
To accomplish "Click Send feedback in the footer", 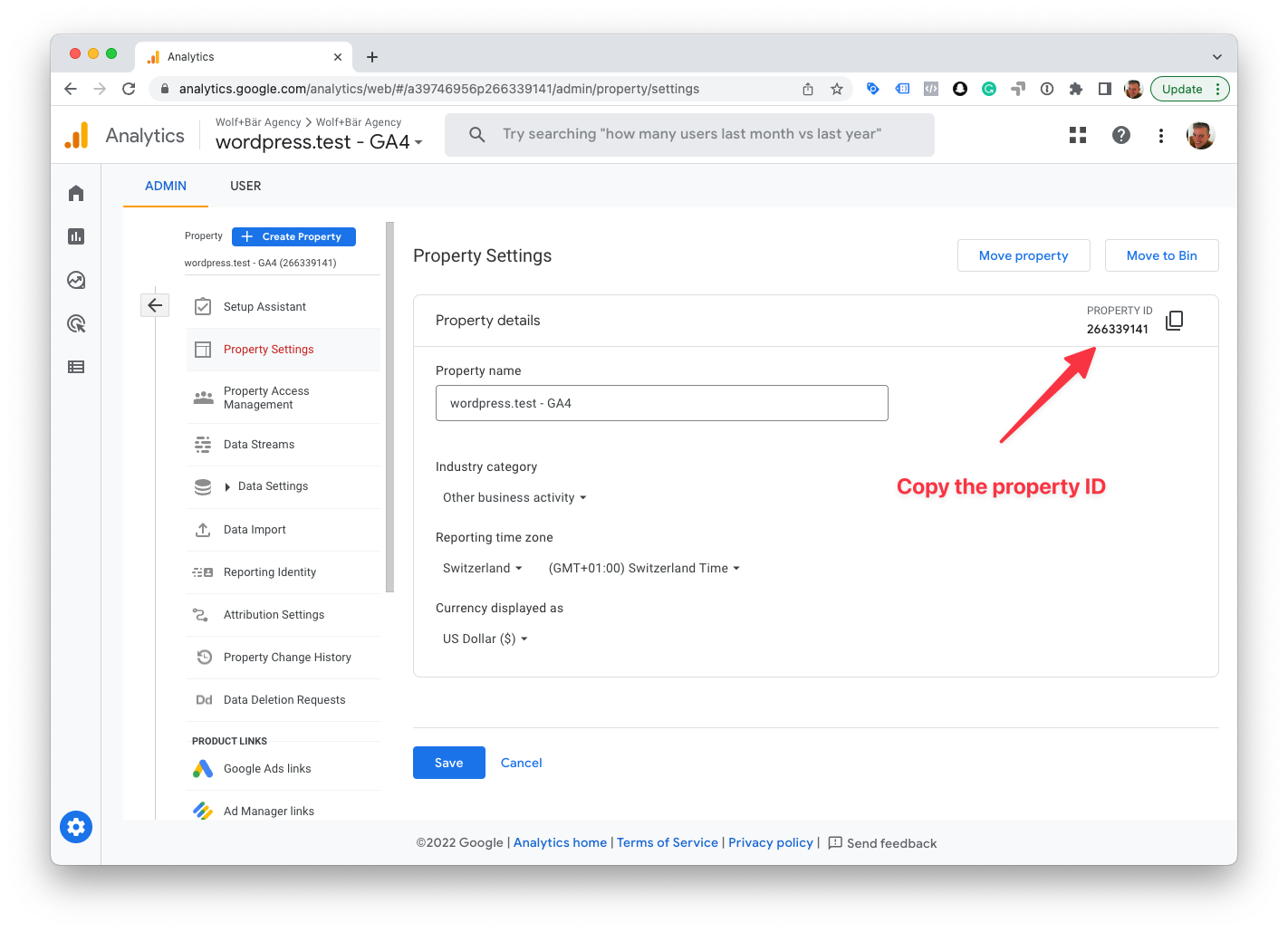I will [883, 843].
